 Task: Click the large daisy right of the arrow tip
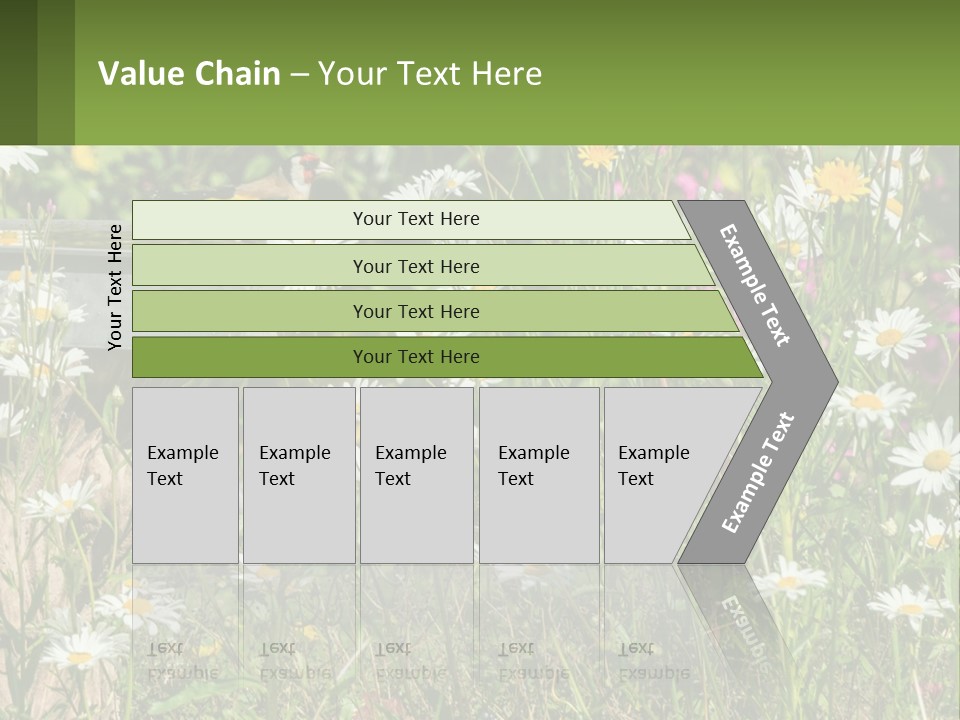(888, 335)
